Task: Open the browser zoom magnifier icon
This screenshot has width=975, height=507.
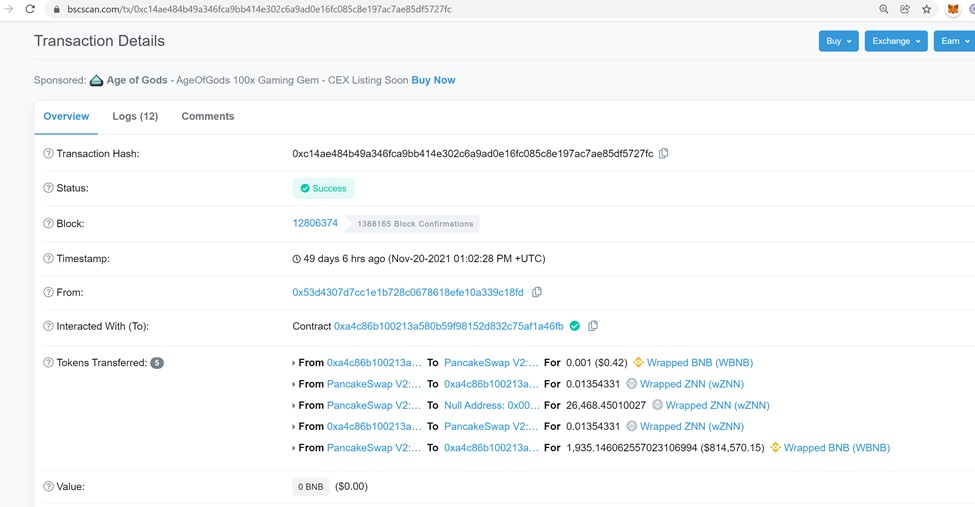Action: point(884,9)
